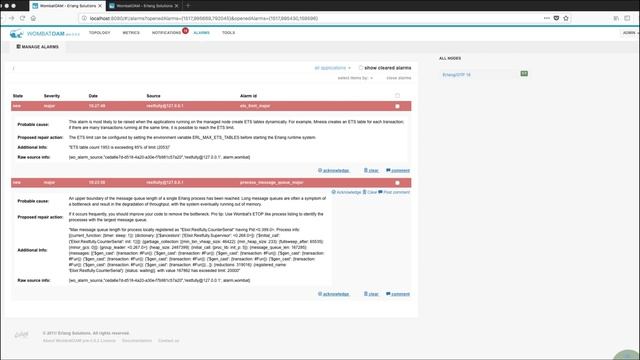Close the first WombatOAM browser tab
The width and height of the screenshot is (640, 360).
click(x=100, y=6)
